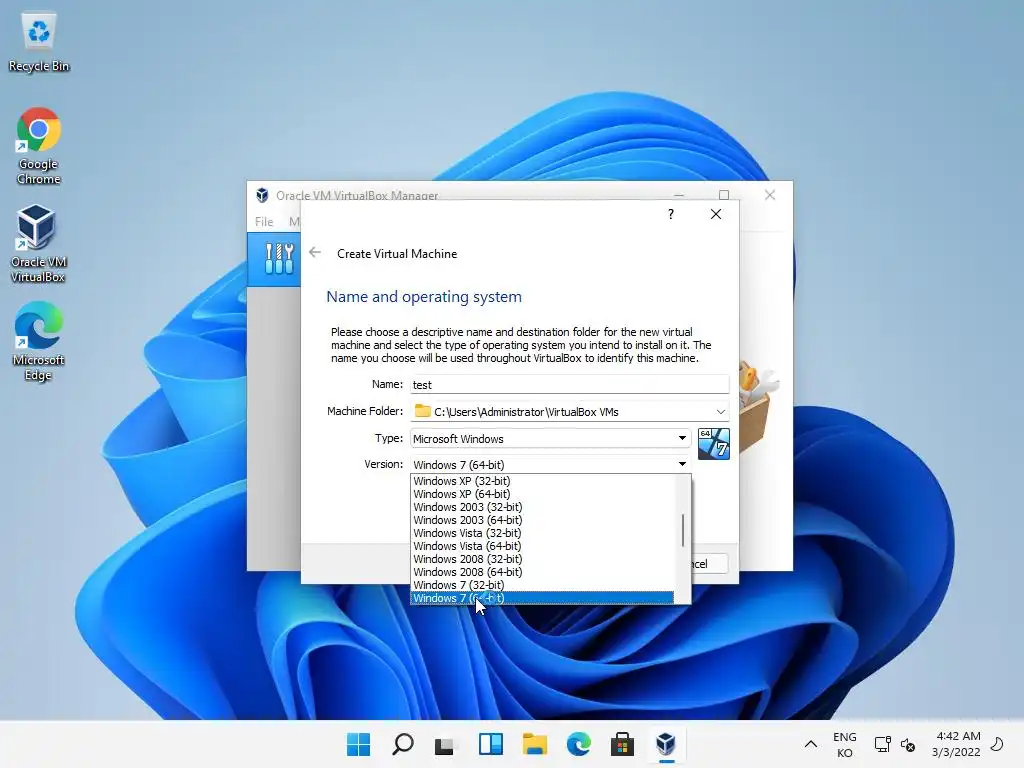Image resolution: width=1024 pixels, height=768 pixels.
Task: Click the back arrow beside Create Virtual Machine
Action: [315, 253]
